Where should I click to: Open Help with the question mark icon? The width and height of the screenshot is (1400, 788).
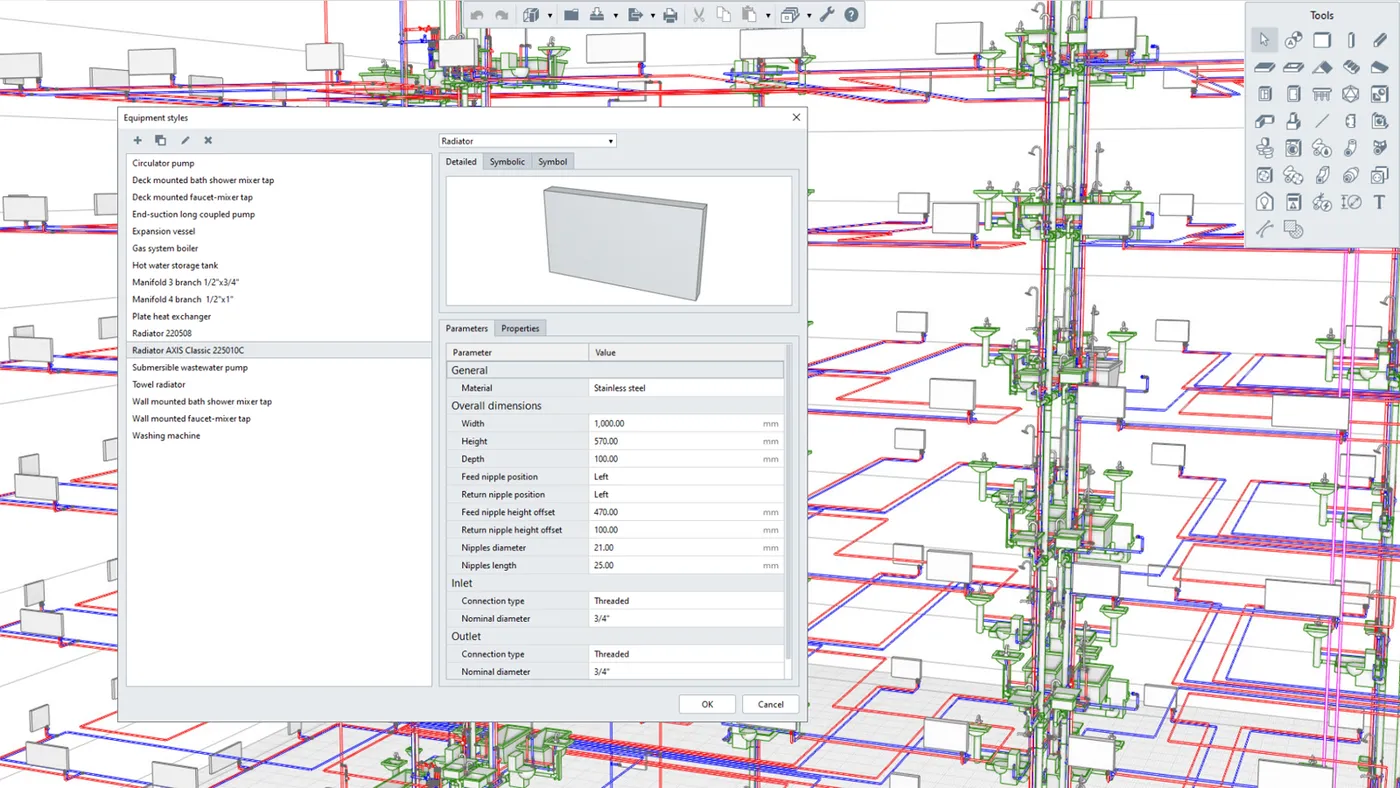coord(850,14)
